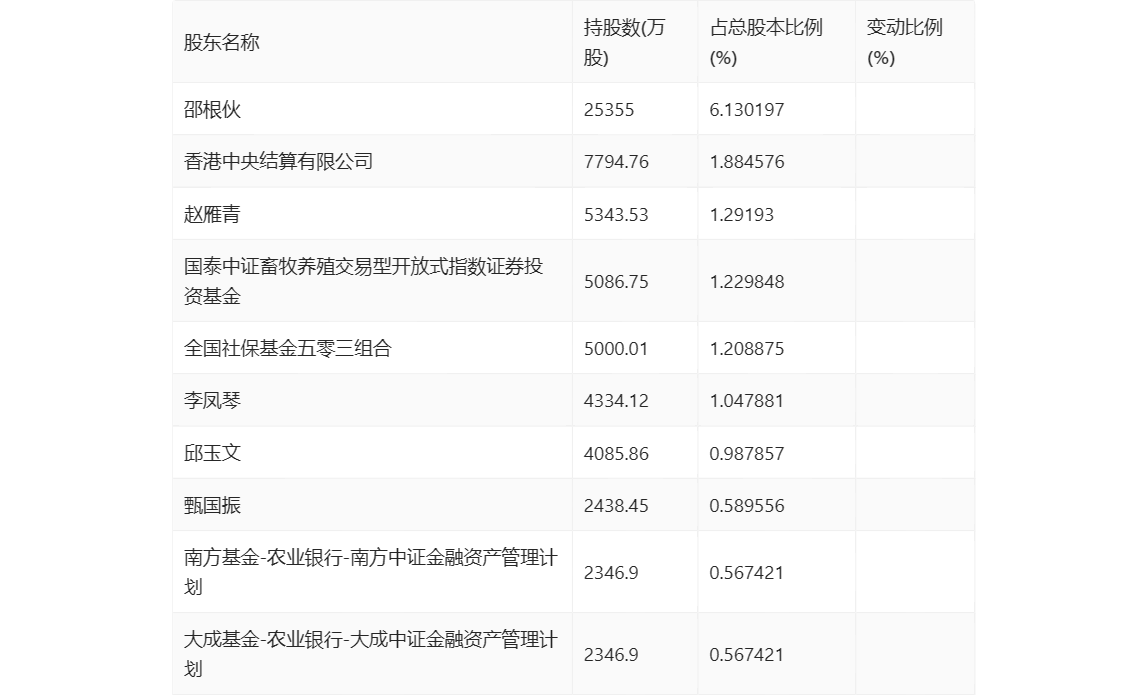Select the value 2438.45

[616, 505]
